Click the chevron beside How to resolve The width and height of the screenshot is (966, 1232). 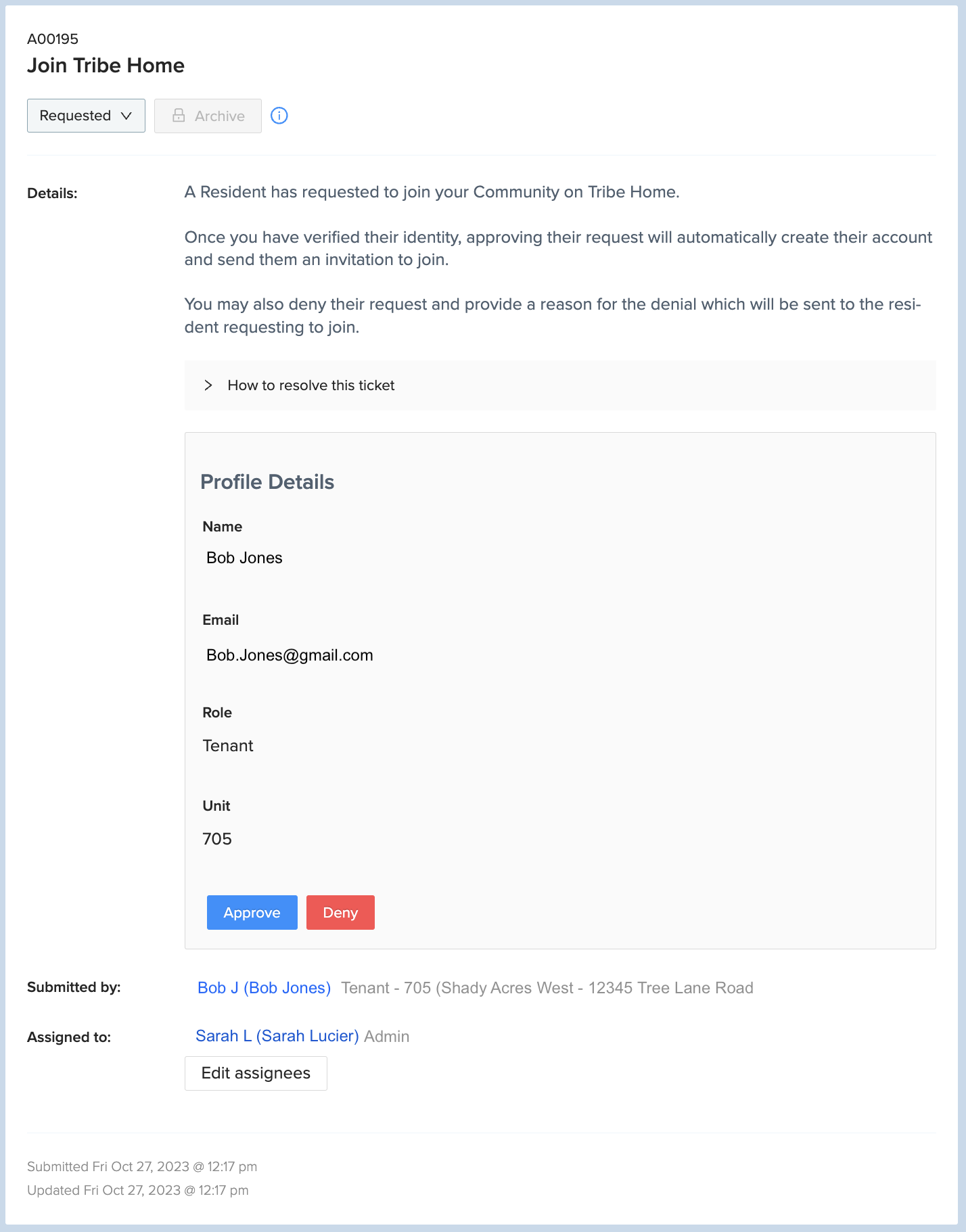[208, 385]
